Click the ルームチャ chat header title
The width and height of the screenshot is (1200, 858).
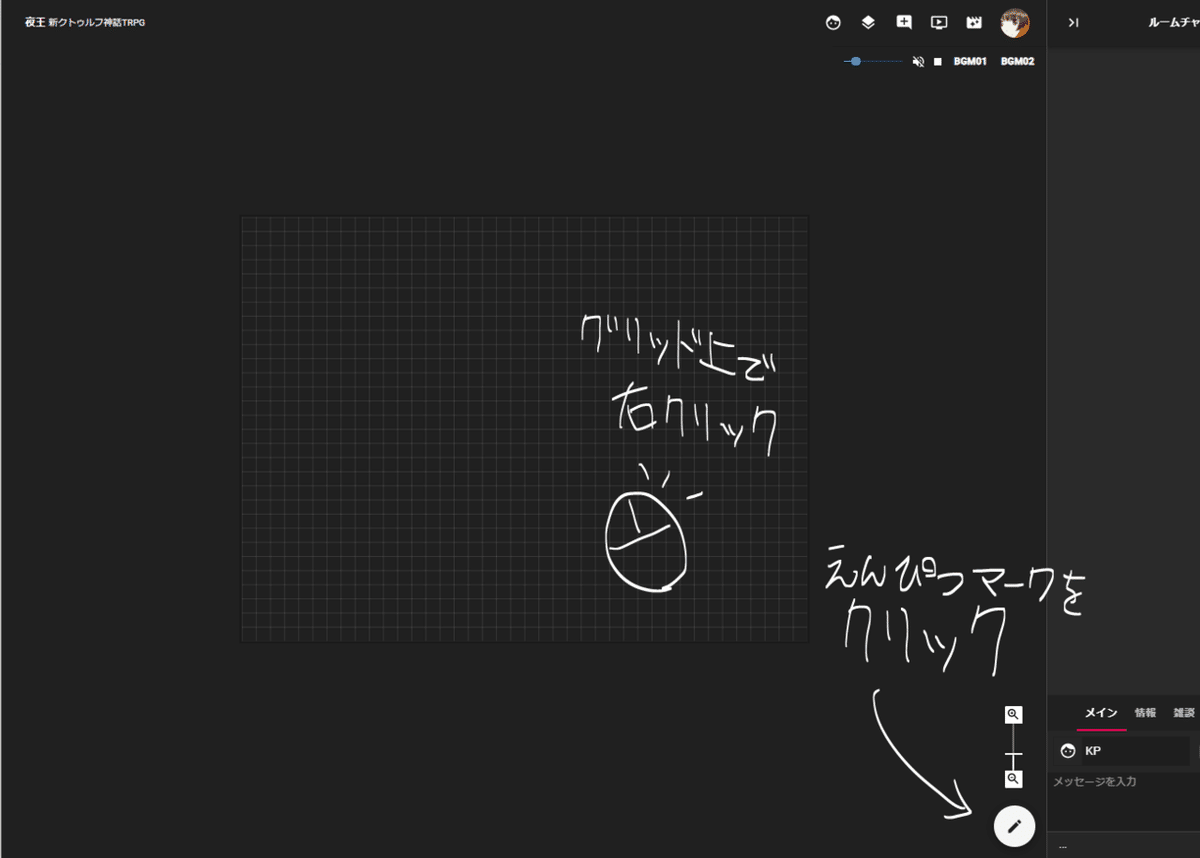[x=1173, y=22]
